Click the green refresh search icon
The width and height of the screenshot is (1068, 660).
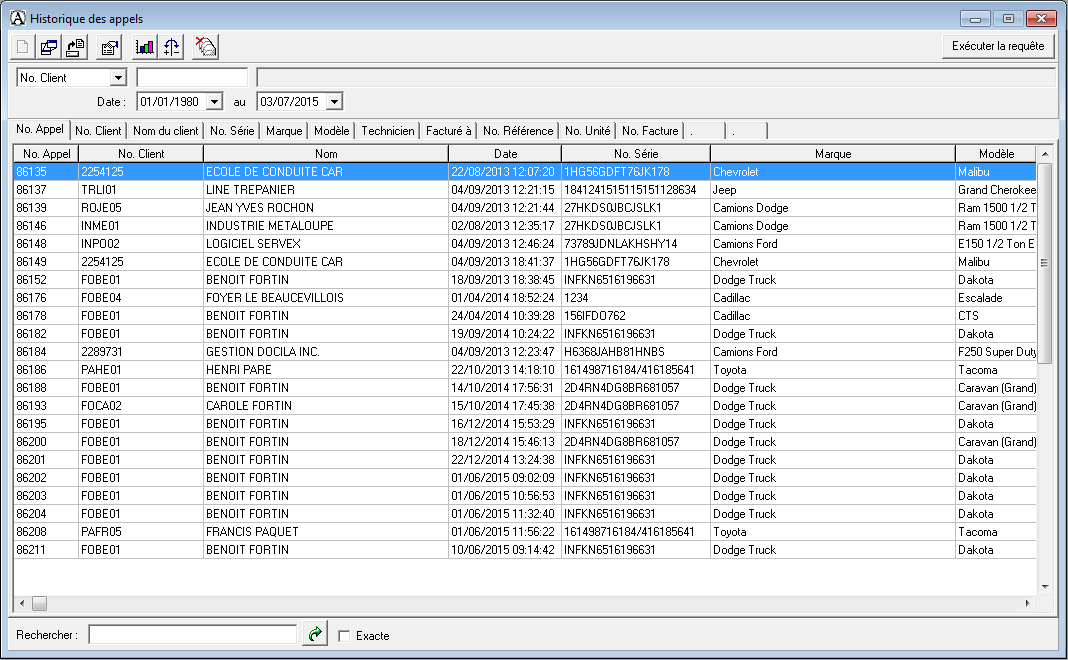pyautogui.click(x=314, y=634)
